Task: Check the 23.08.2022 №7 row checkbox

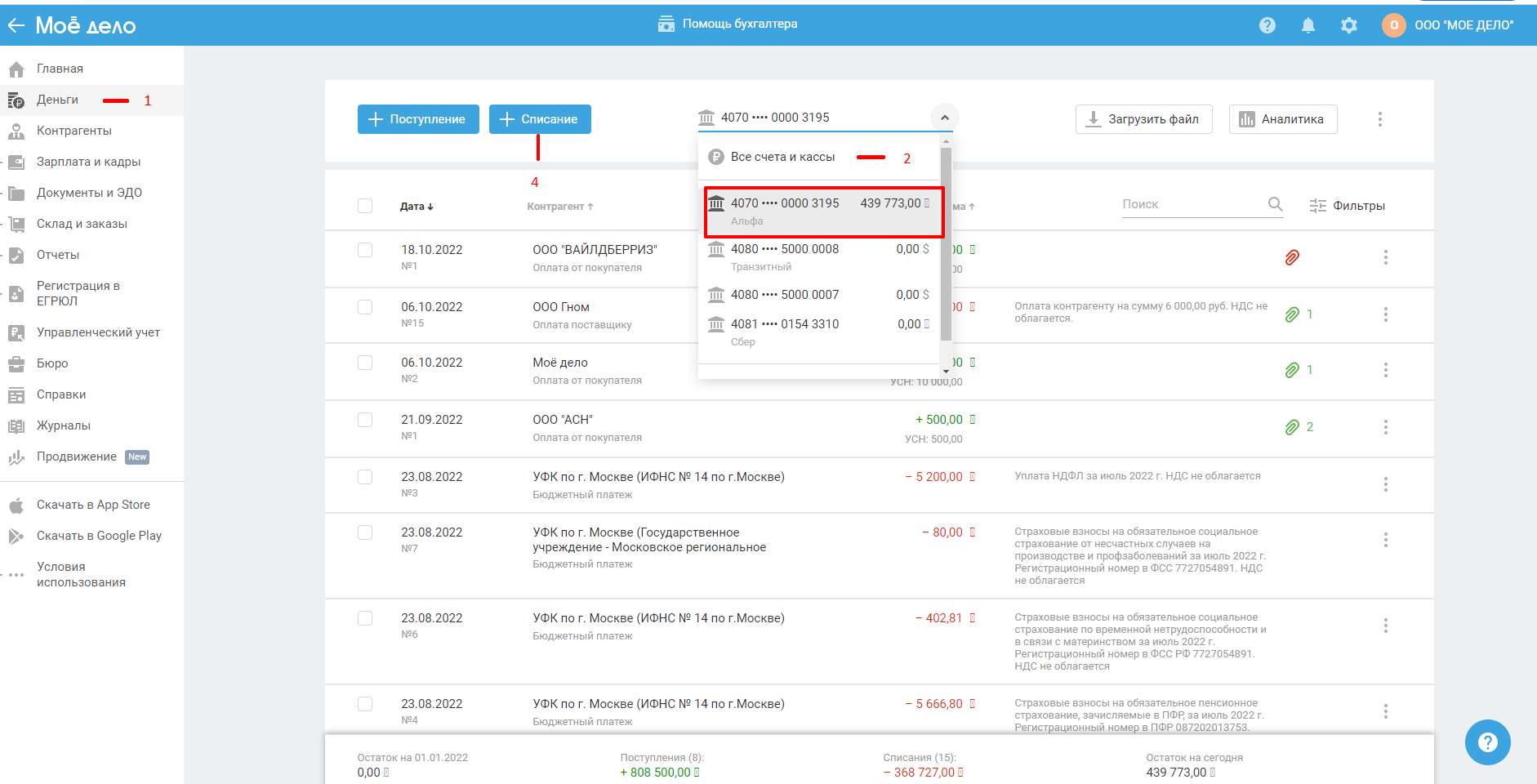Action: point(365,532)
